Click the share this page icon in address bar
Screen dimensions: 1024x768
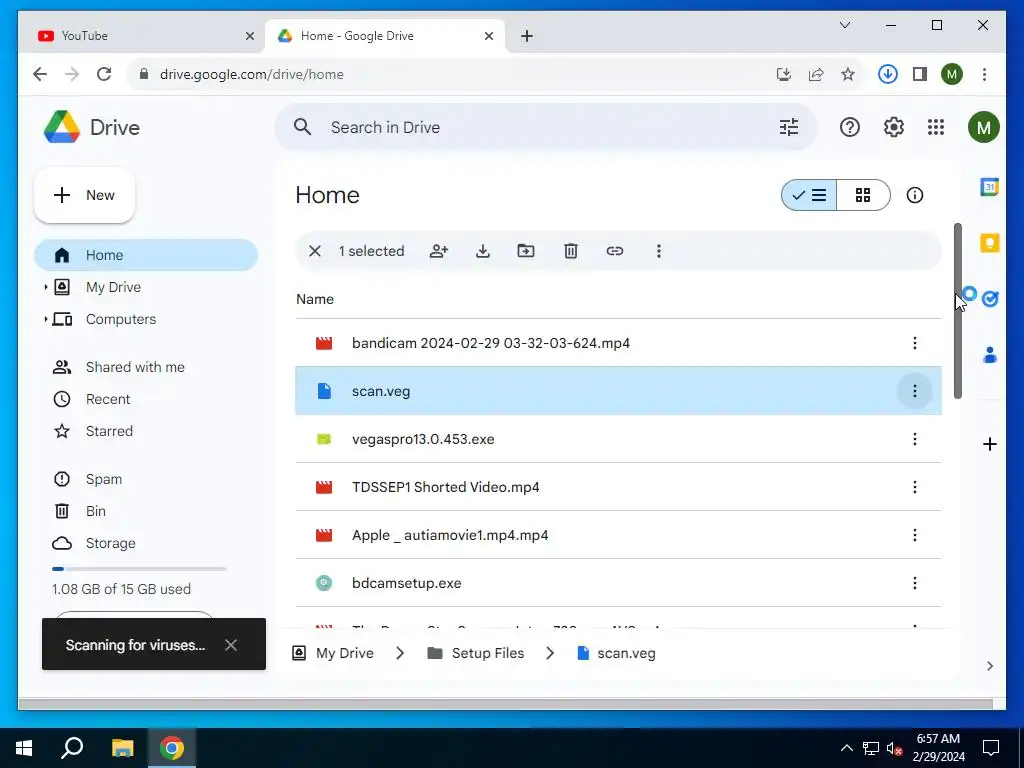816,74
